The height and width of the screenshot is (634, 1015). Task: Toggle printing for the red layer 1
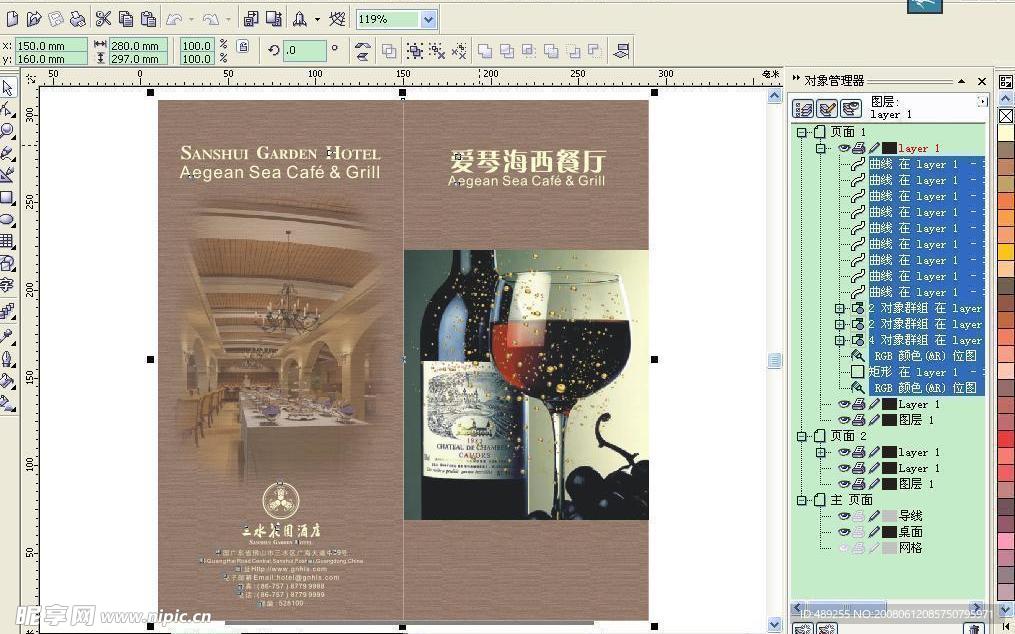point(858,148)
